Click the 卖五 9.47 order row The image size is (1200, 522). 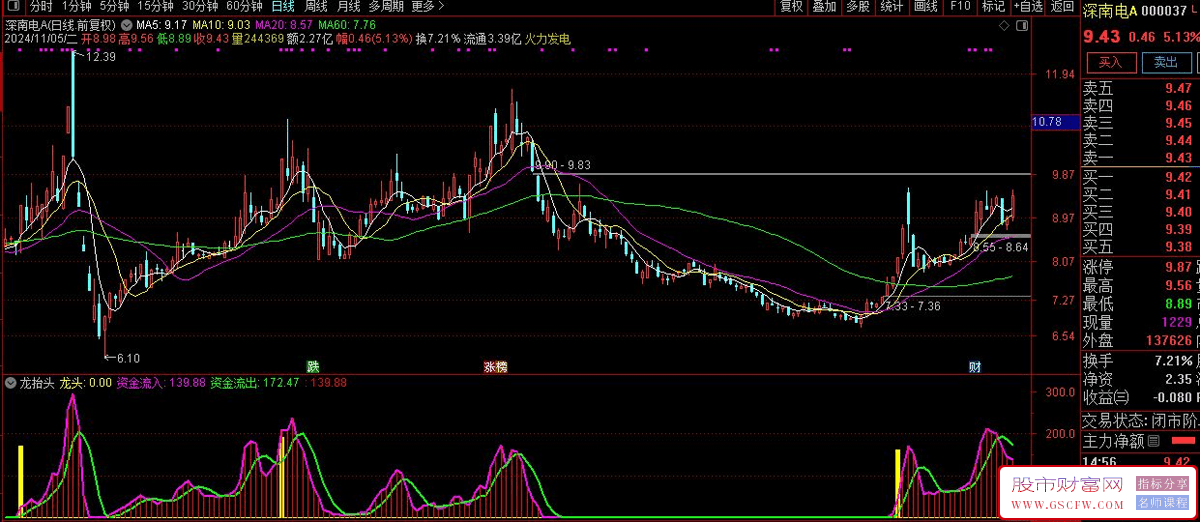(x=1140, y=88)
